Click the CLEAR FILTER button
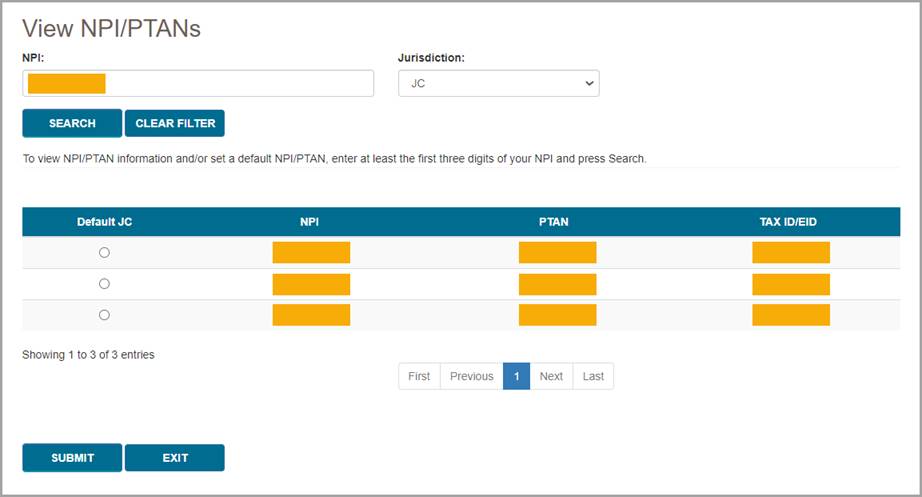The height and width of the screenshot is (497, 922). click(175, 123)
